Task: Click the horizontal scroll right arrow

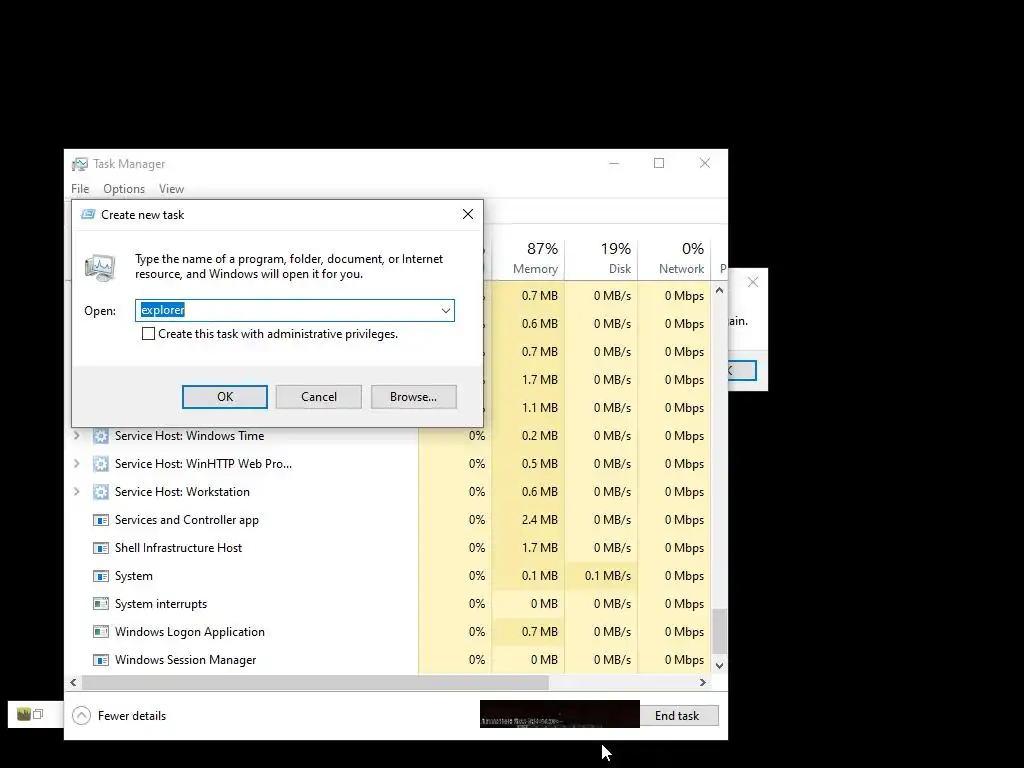Action: (703, 682)
